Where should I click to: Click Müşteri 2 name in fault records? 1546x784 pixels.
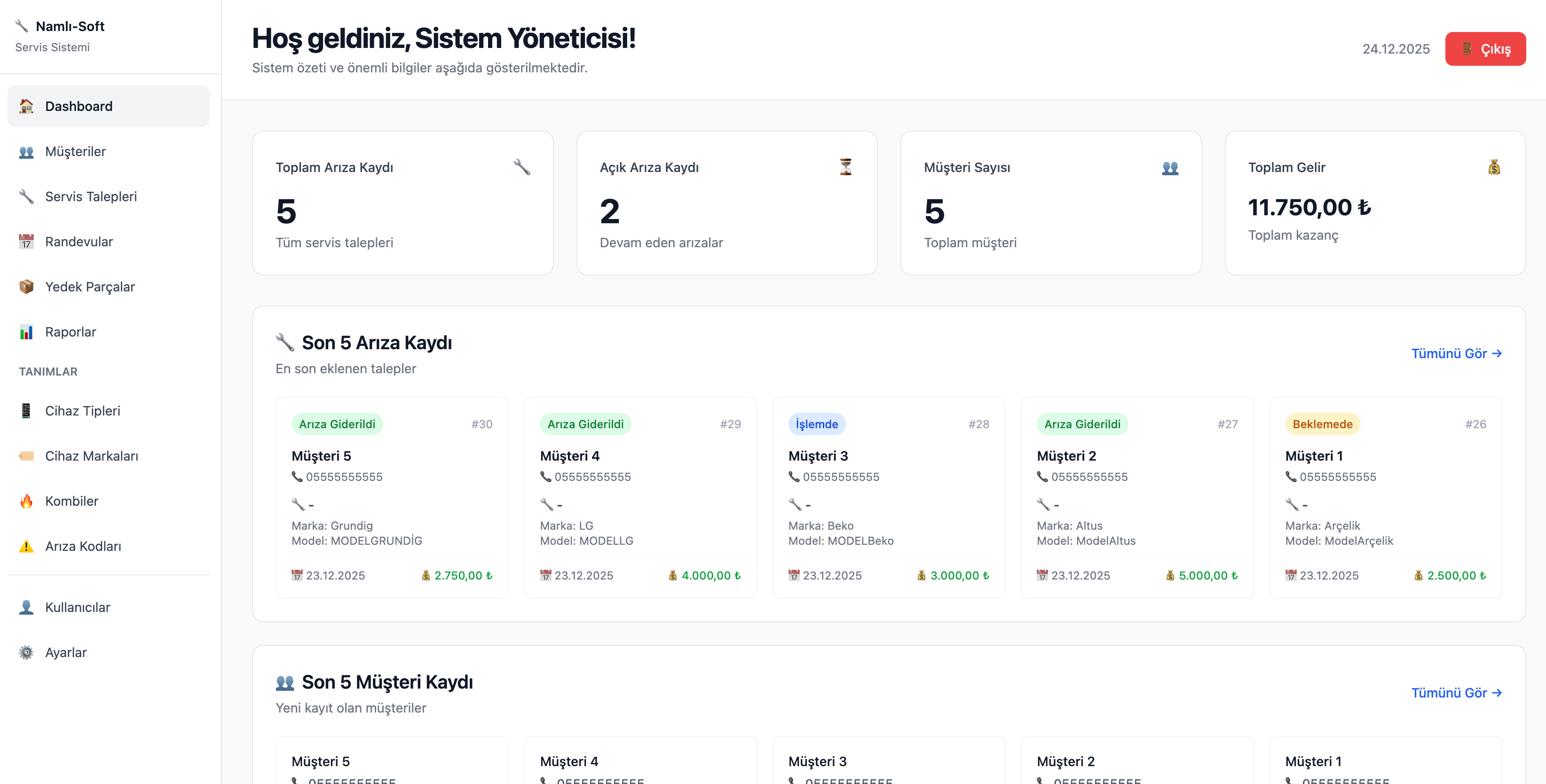point(1067,456)
